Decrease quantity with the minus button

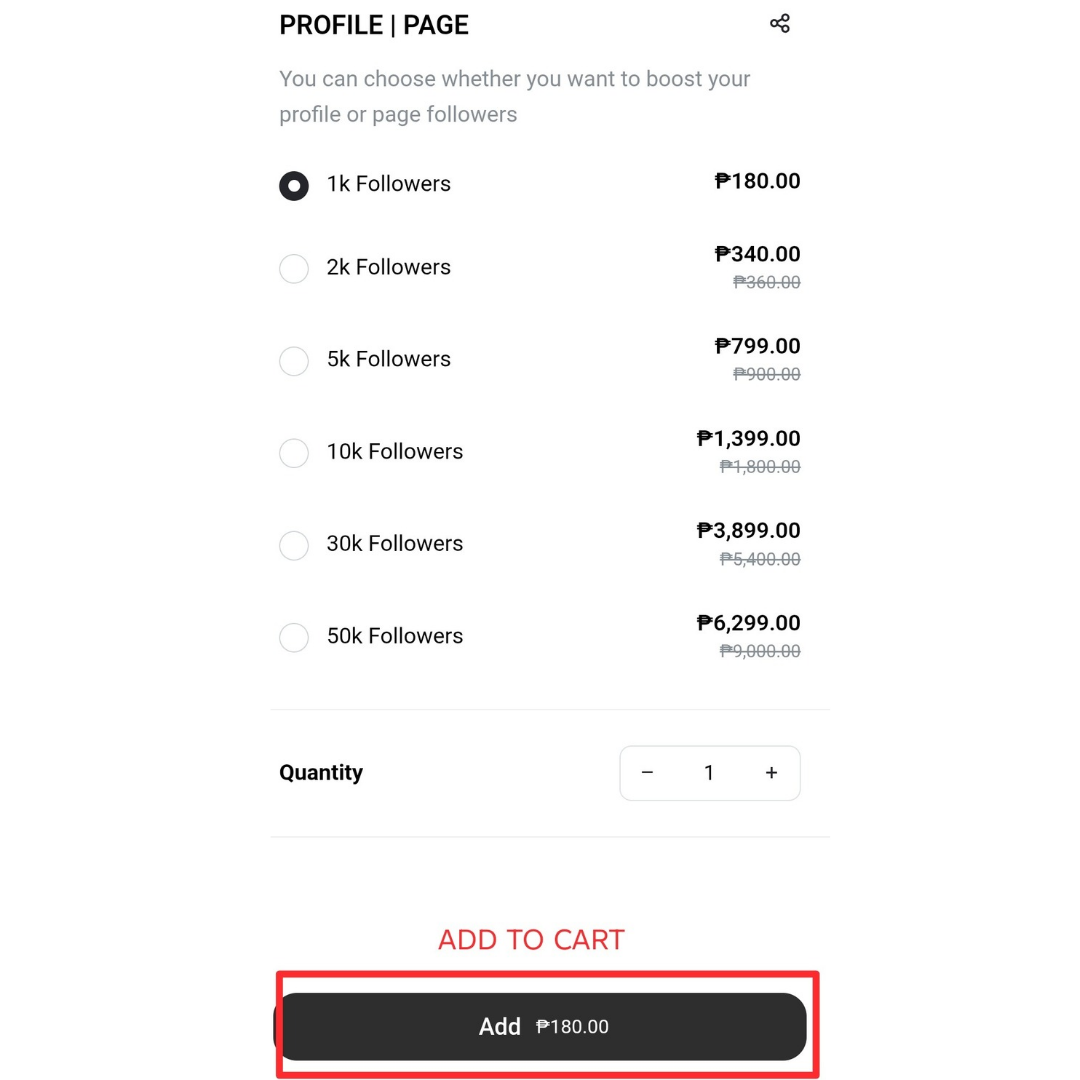click(647, 773)
